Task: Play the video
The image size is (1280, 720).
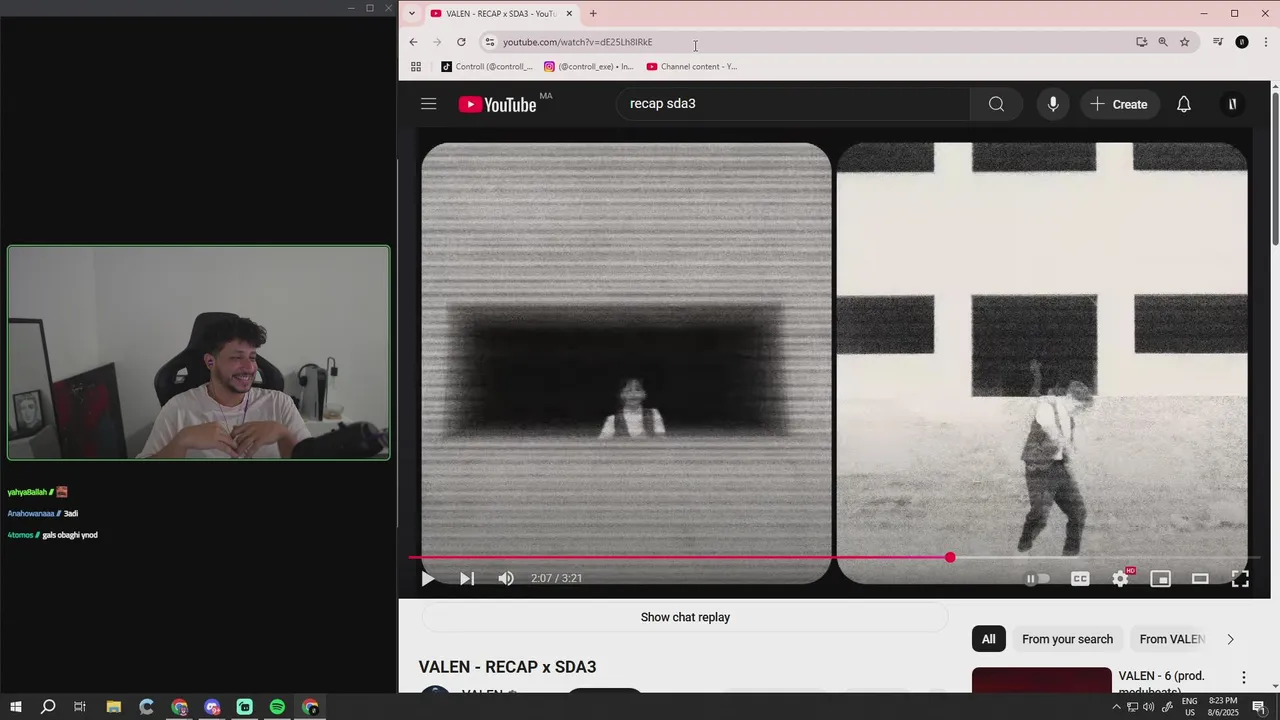Action: click(428, 578)
